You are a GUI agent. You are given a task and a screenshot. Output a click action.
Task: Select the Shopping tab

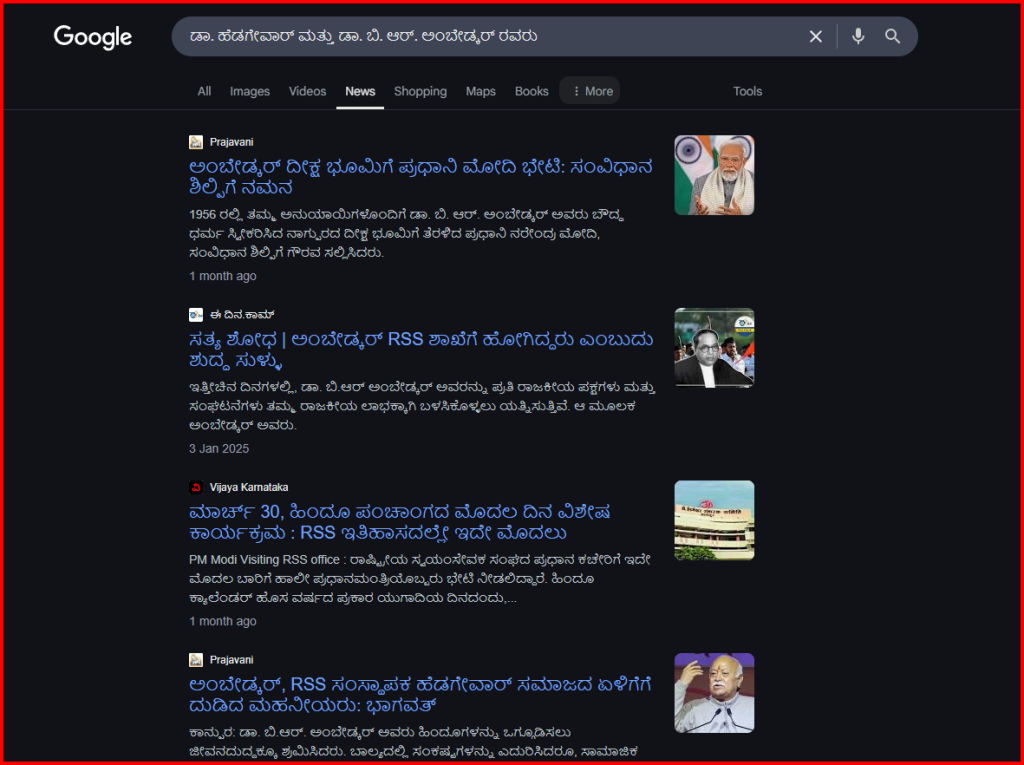[x=420, y=91]
